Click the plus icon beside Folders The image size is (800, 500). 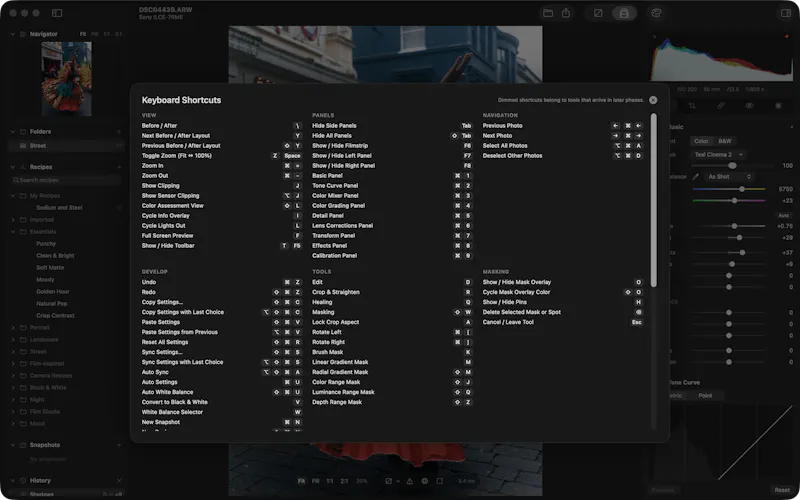(119, 132)
